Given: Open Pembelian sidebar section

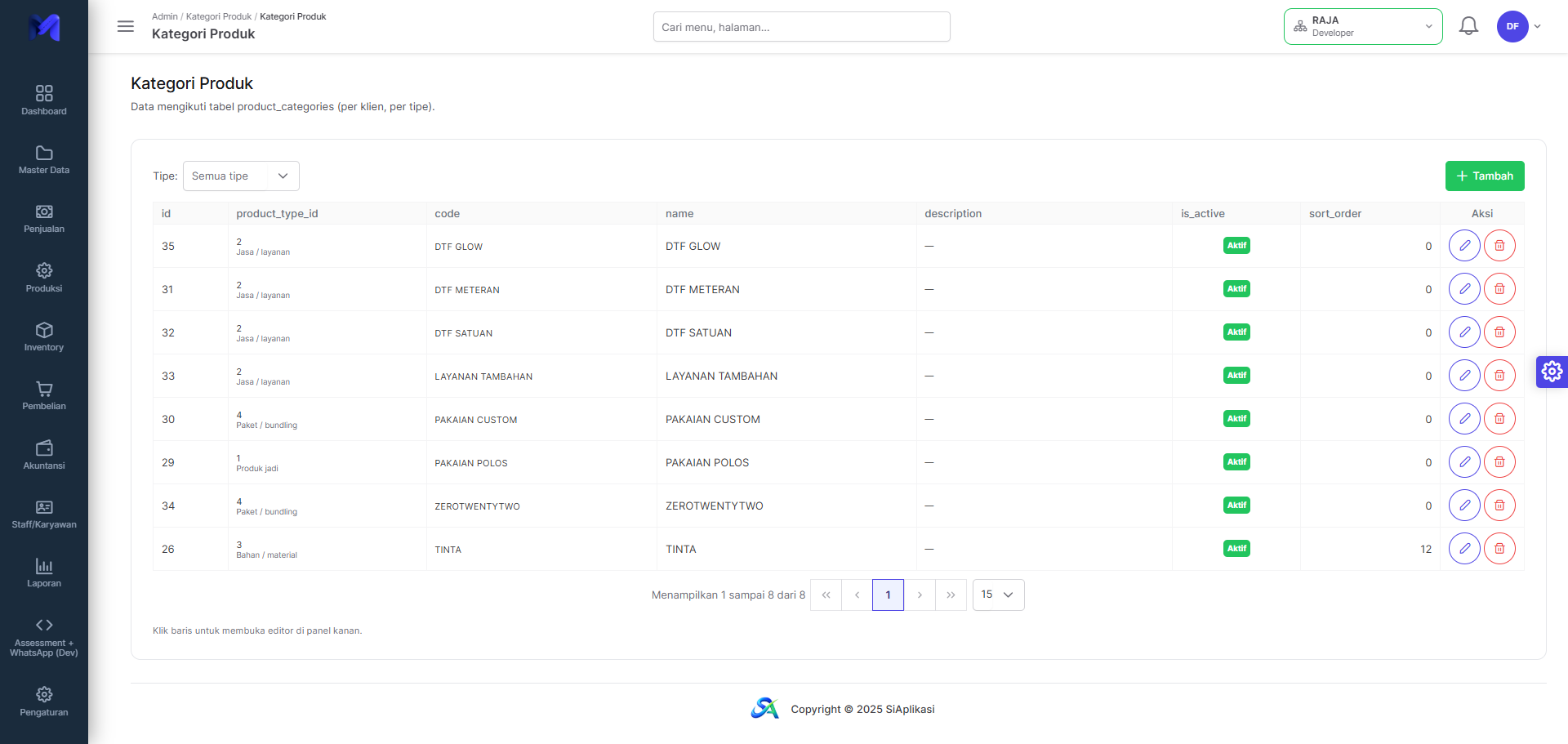Looking at the screenshot, I should pos(44,395).
